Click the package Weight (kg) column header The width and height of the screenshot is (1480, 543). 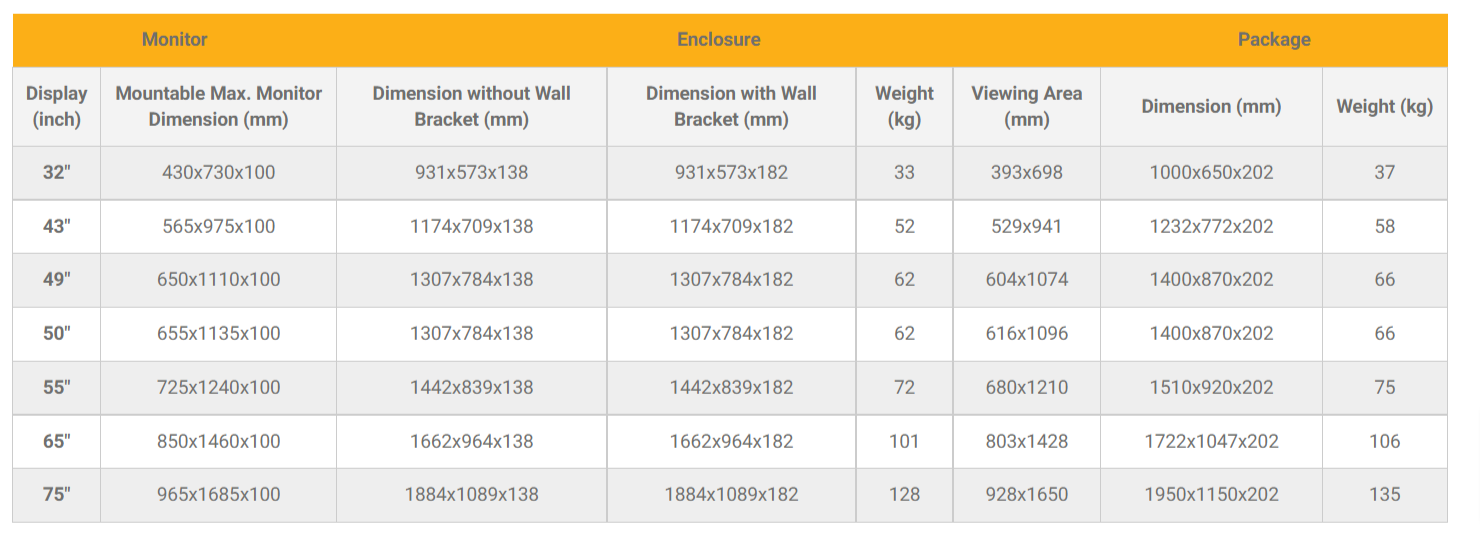click(x=1384, y=107)
